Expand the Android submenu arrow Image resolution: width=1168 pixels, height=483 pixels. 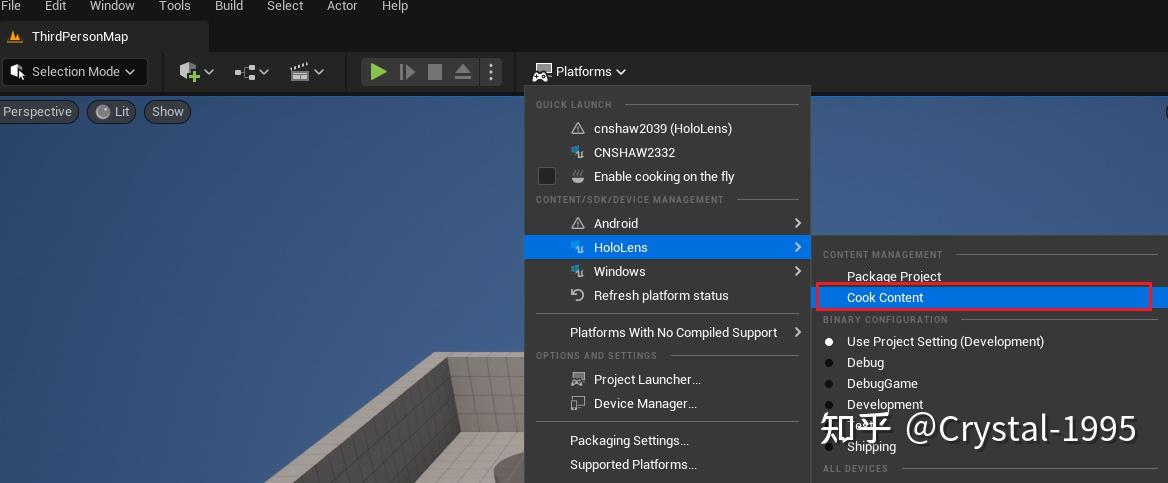797,223
